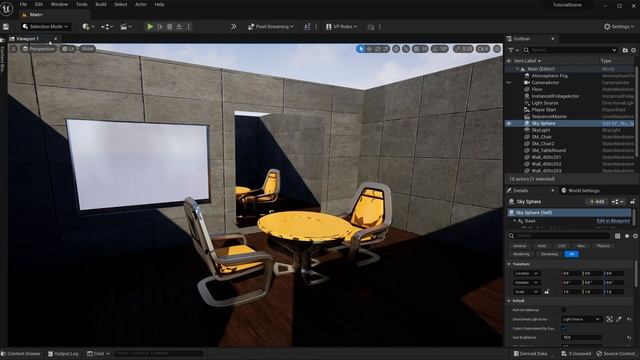Open the viewport Show menu
640x360 pixels.
[x=87, y=49]
